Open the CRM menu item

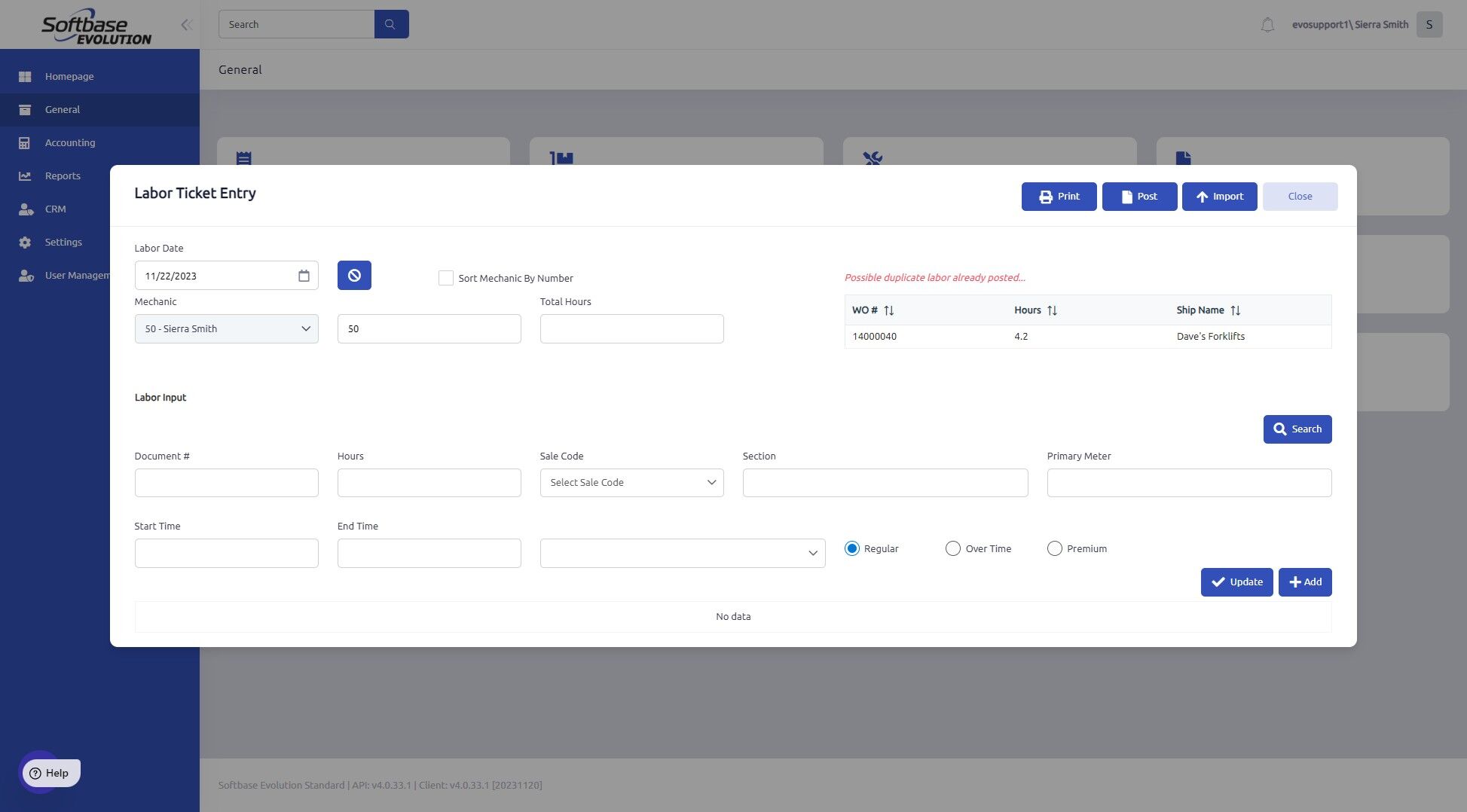pos(56,209)
